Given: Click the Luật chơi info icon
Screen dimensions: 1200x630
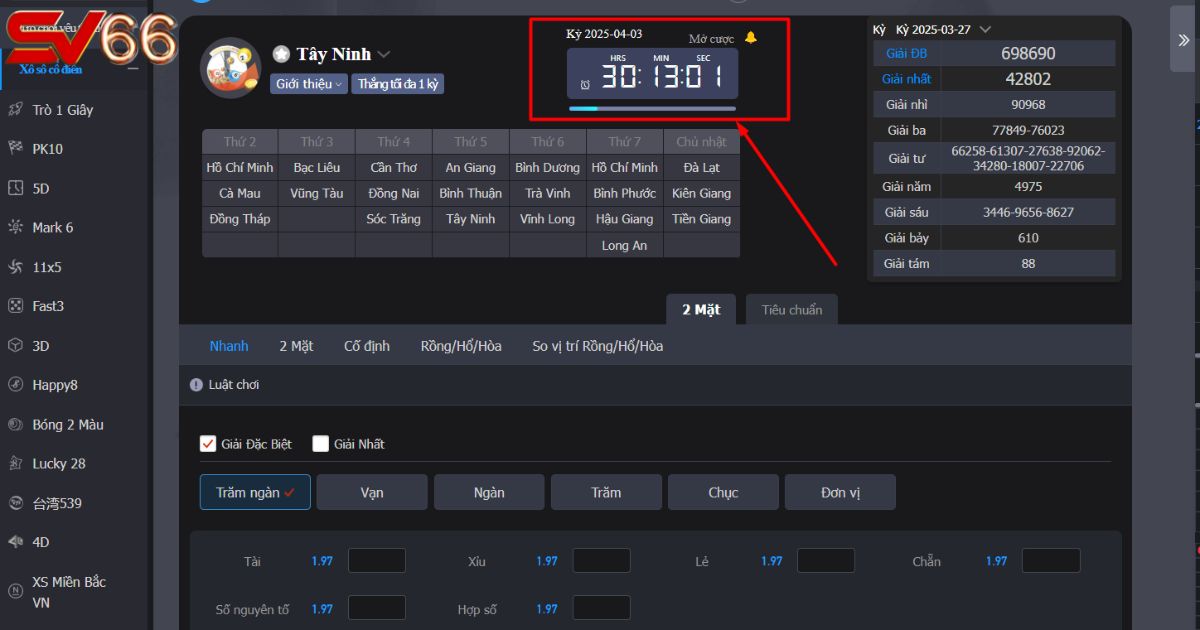Looking at the screenshot, I should coord(196,385).
